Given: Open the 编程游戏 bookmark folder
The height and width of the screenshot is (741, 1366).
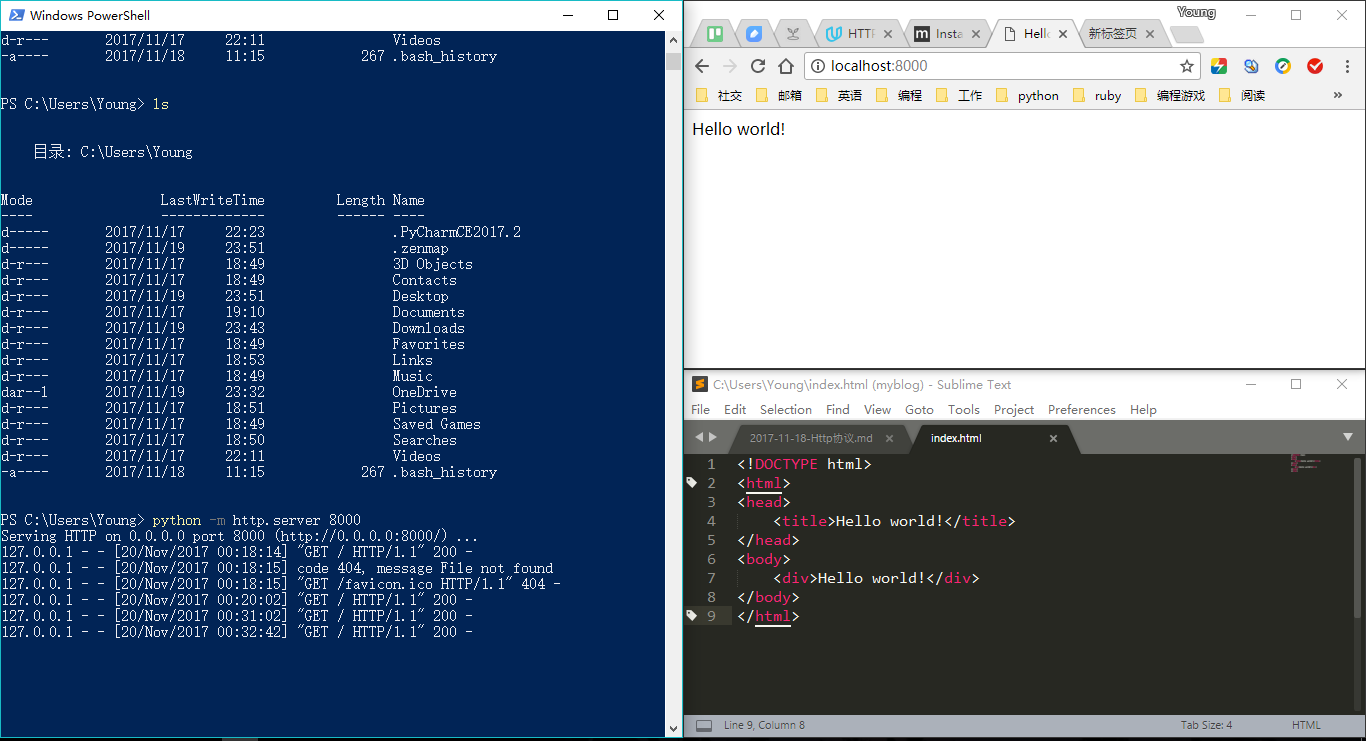Looking at the screenshot, I should click(1170, 95).
